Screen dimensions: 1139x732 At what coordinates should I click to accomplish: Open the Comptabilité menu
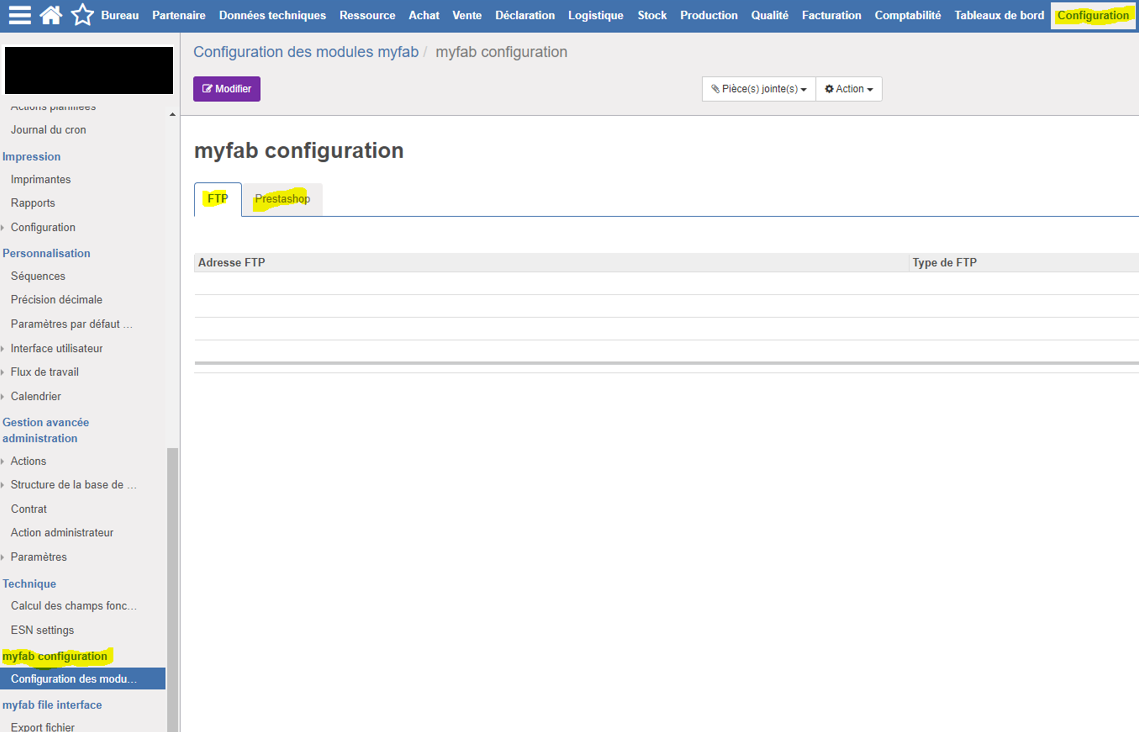click(907, 15)
